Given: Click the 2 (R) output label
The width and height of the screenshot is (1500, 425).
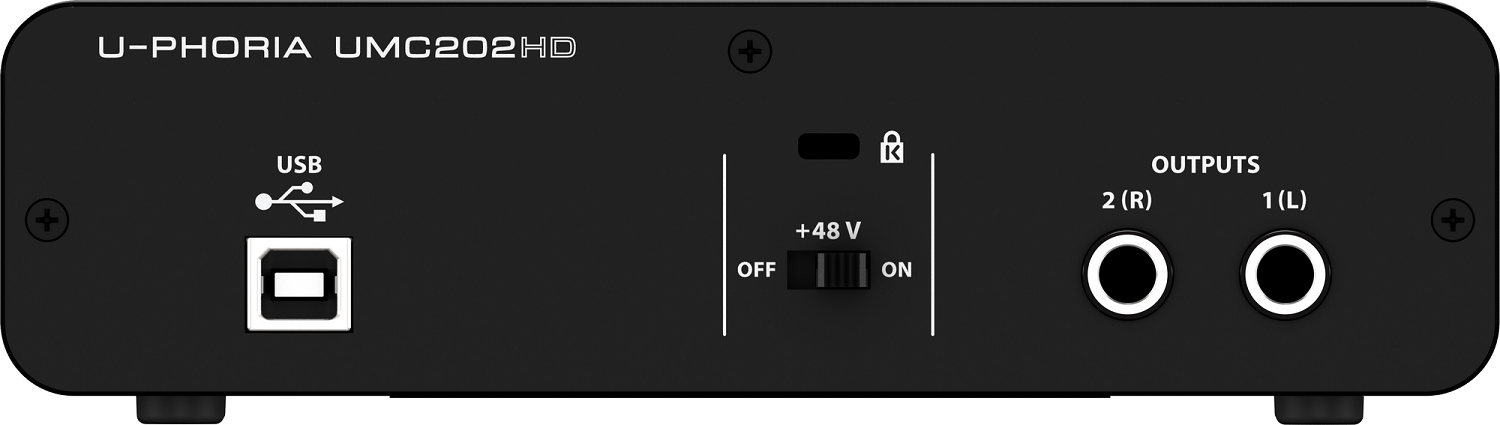Looking at the screenshot, I should point(1127,200).
